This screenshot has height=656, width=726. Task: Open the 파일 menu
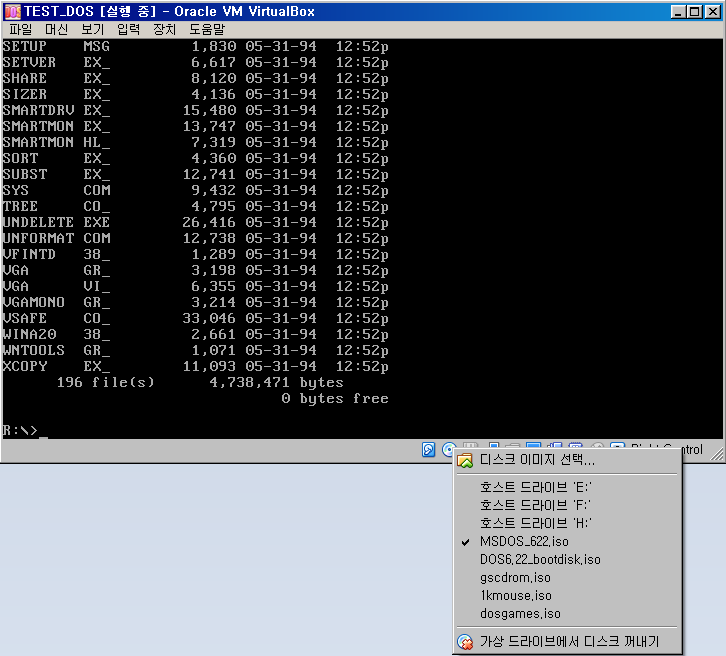pos(21,30)
